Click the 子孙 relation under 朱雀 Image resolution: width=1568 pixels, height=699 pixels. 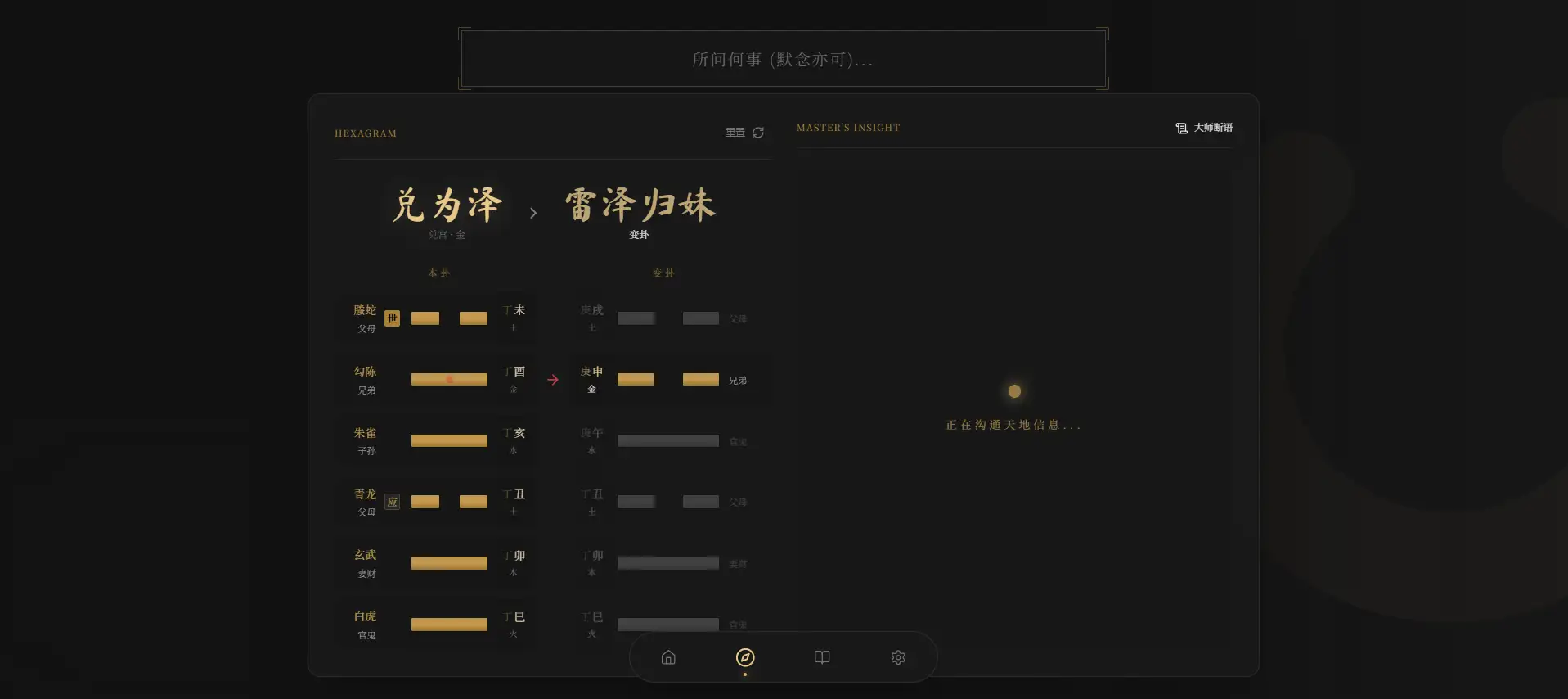point(366,451)
